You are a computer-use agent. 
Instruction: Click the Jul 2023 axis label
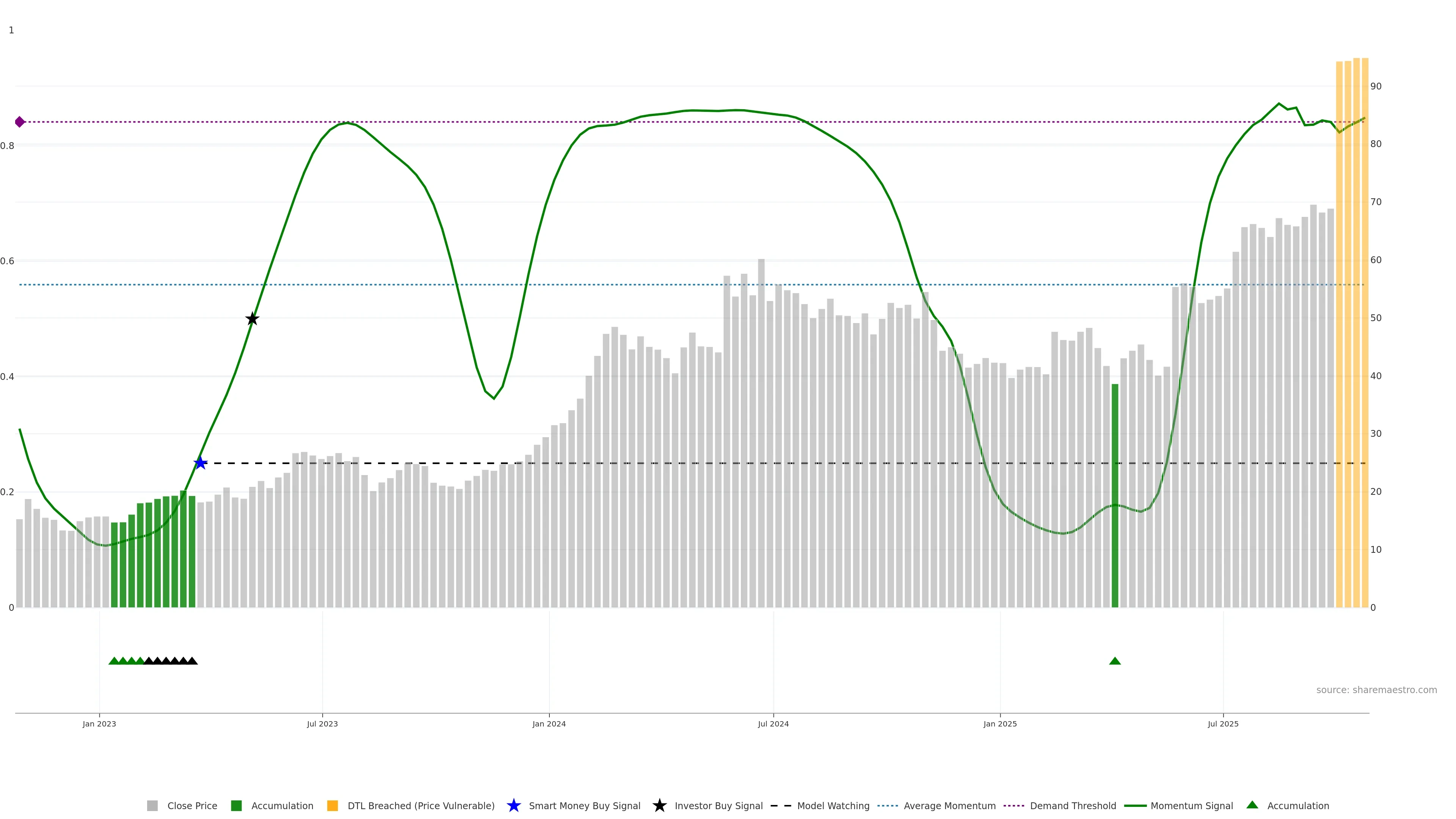tap(322, 723)
